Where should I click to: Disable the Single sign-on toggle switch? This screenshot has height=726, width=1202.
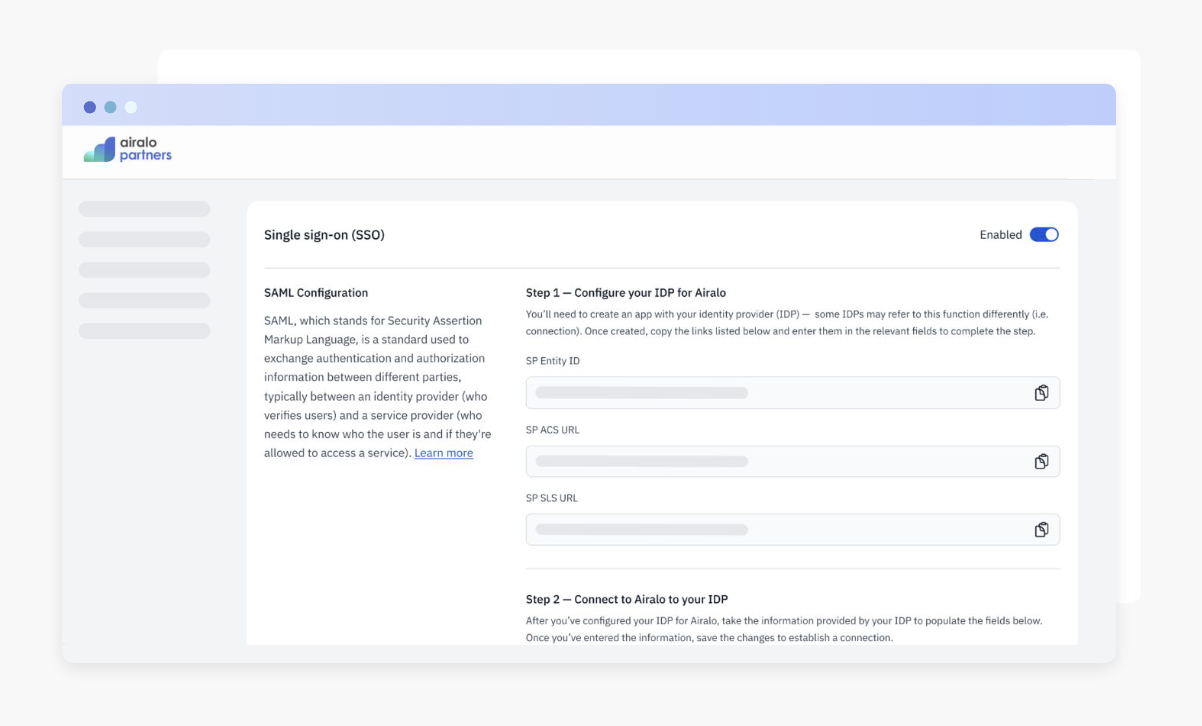(x=1044, y=235)
